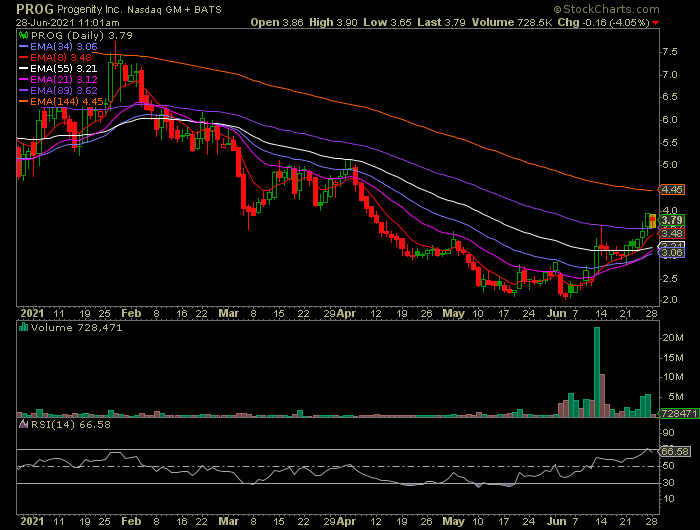The width and height of the screenshot is (700, 530).
Task: Click the 66.58 RSI value tag
Action: (675, 451)
